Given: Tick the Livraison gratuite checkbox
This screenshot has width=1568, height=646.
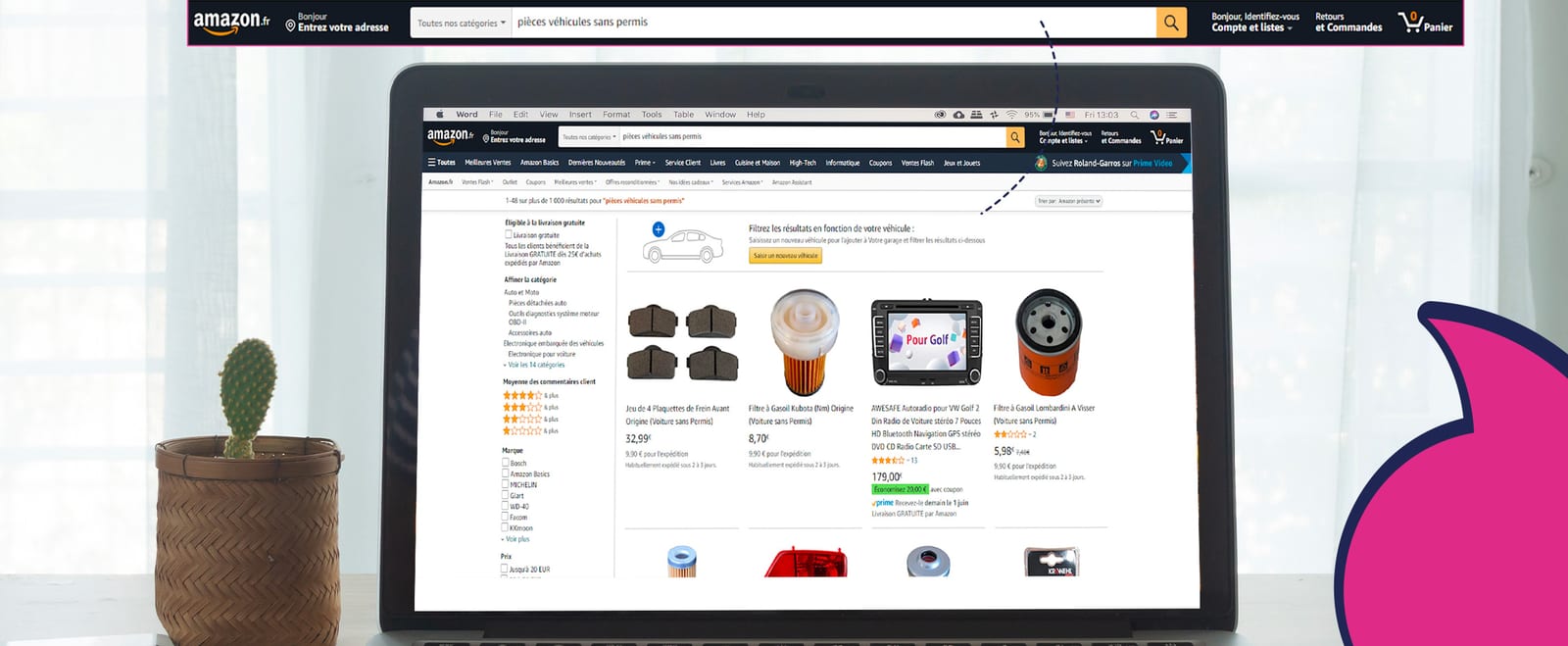Looking at the screenshot, I should [x=509, y=235].
